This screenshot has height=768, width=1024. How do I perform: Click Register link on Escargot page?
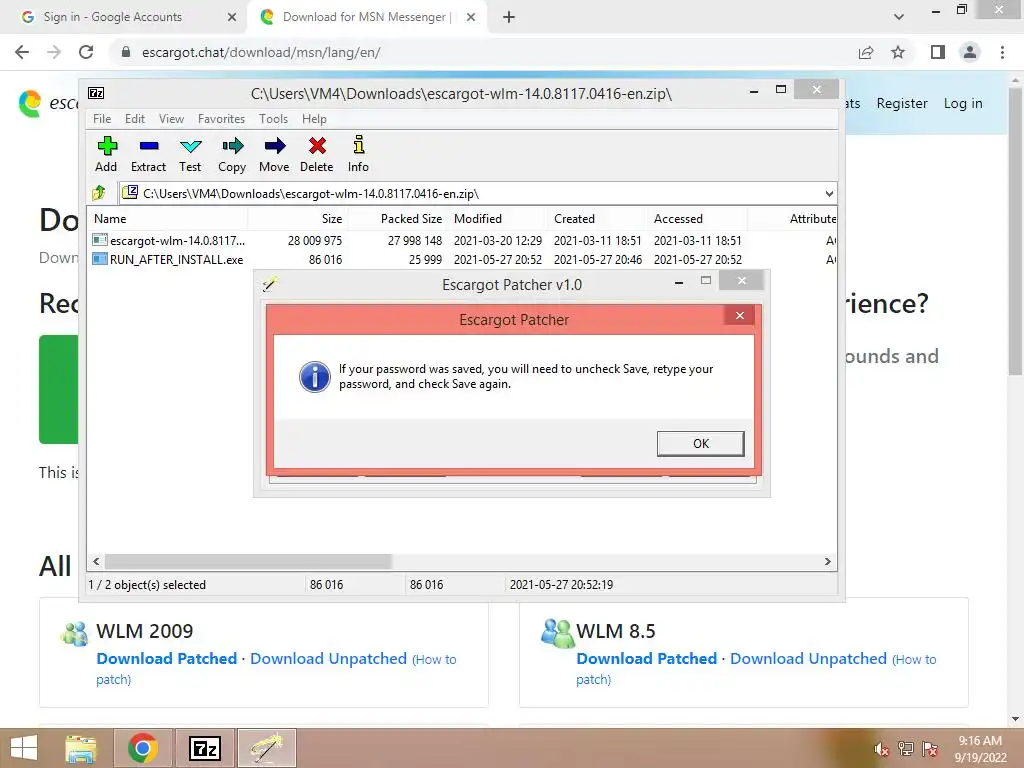tap(902, 103)
